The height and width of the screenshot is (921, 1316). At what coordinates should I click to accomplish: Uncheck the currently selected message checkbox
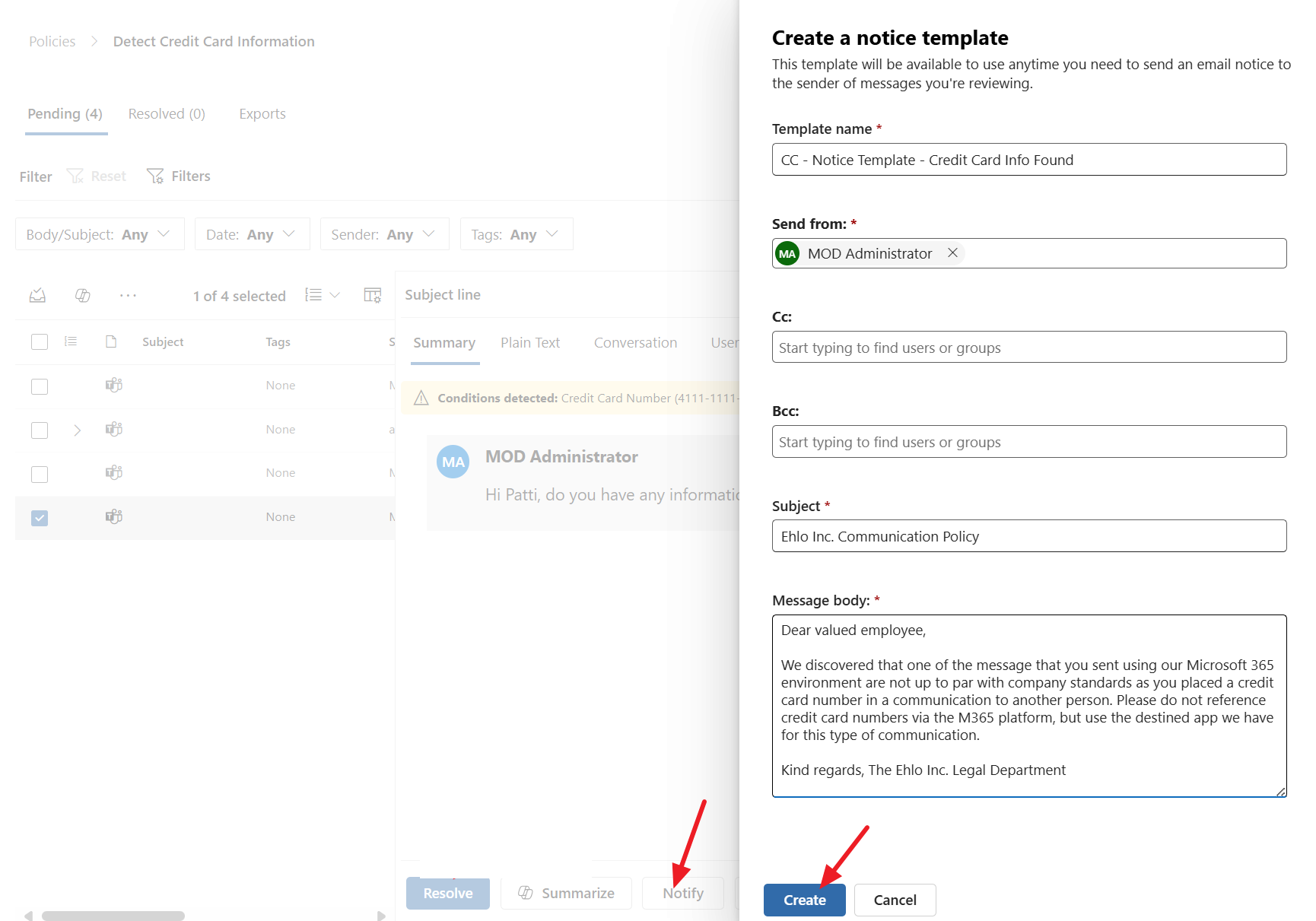(39, 518)
